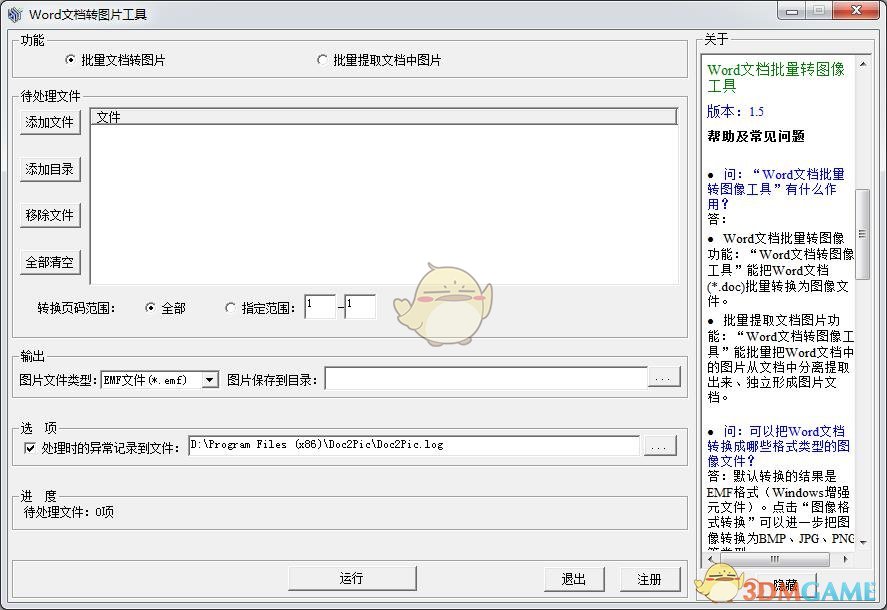Click the log file path field
This screenshot has height=610, width=887.
point(414,445)
